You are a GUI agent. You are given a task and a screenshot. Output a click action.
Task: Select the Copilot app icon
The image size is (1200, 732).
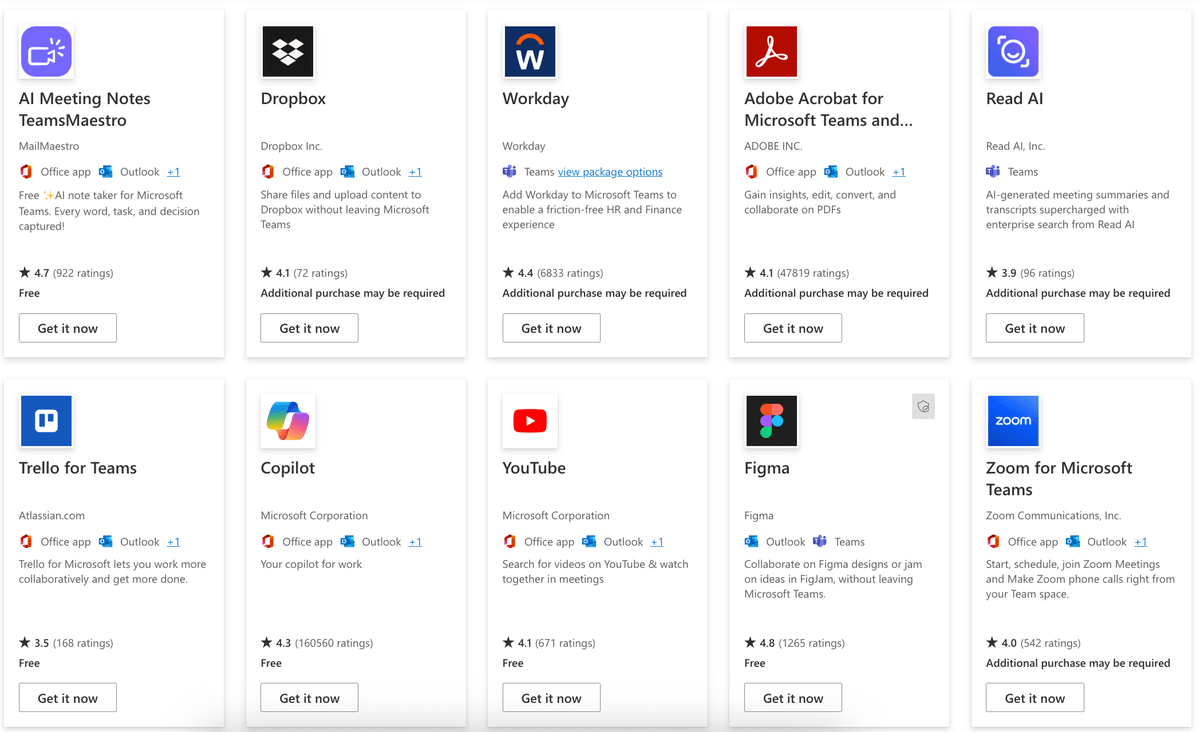point(288,421)
